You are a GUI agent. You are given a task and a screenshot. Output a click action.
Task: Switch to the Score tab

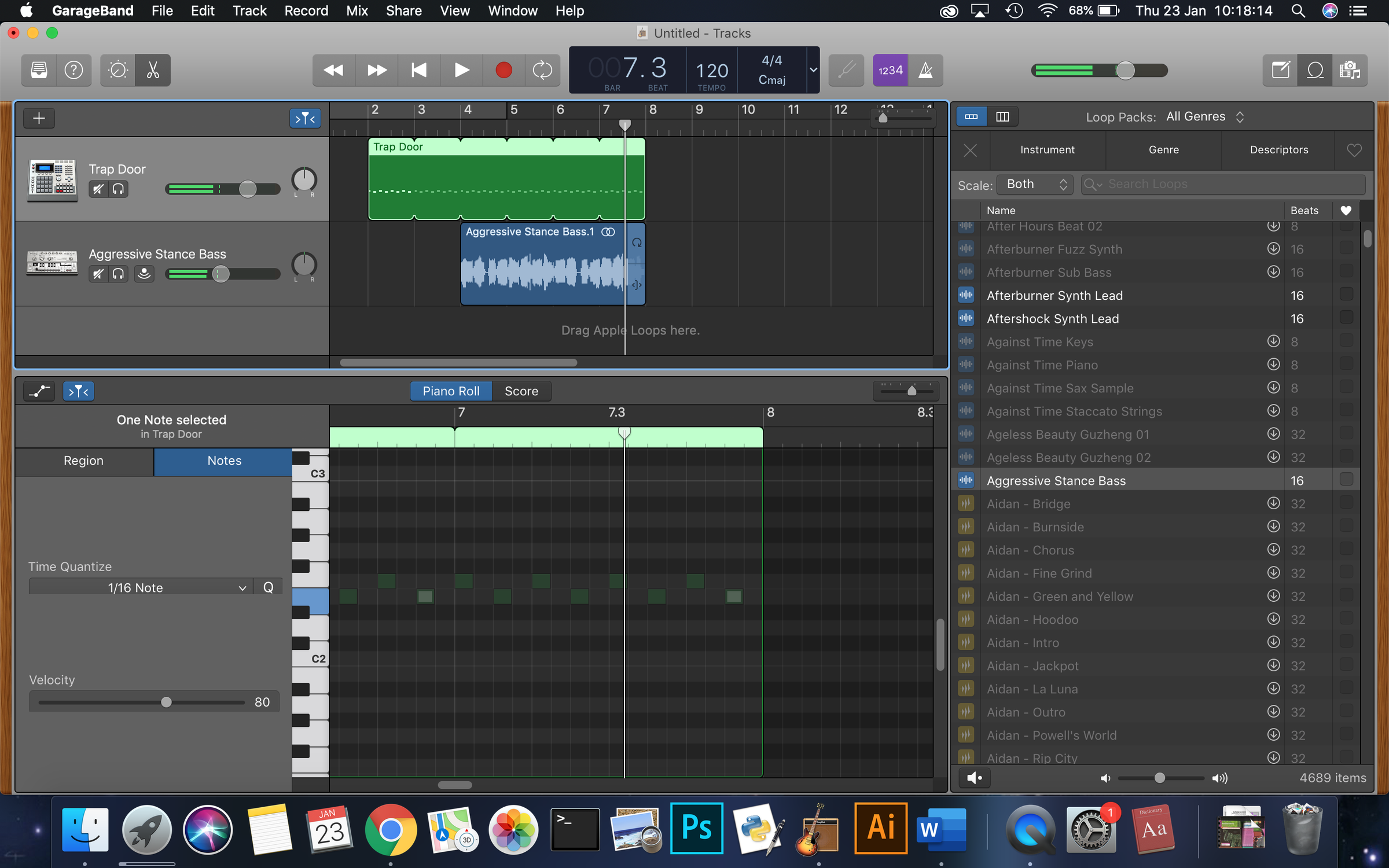click(520, 391)
